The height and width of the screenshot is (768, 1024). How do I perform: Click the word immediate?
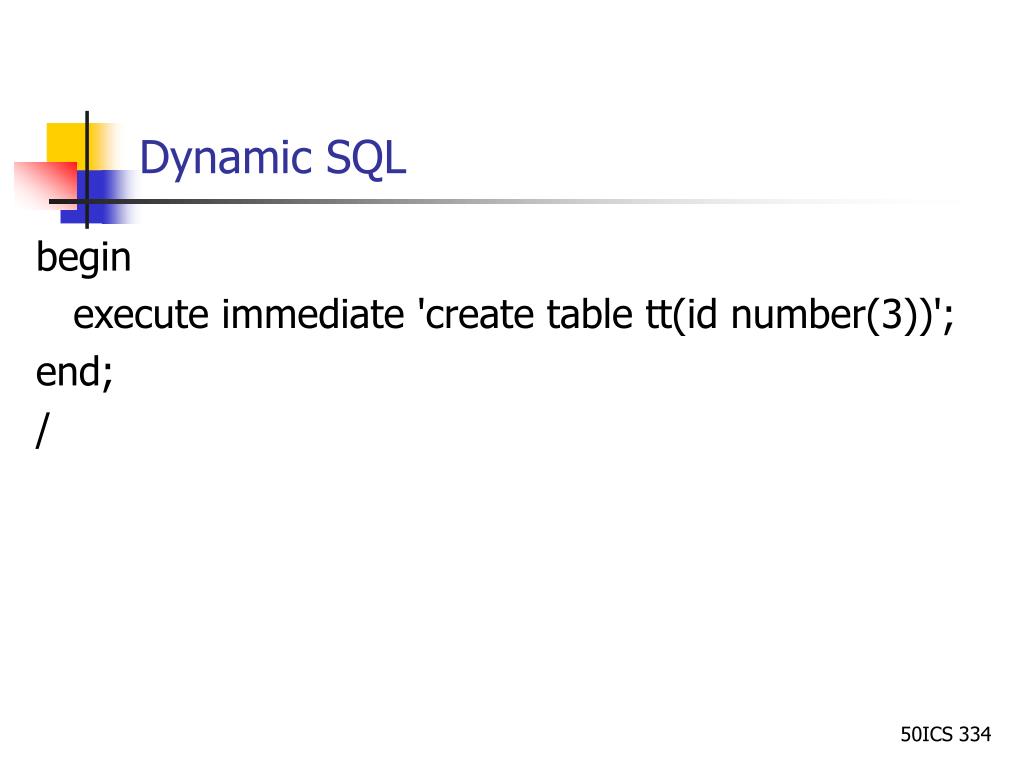(x=313, y=315)
